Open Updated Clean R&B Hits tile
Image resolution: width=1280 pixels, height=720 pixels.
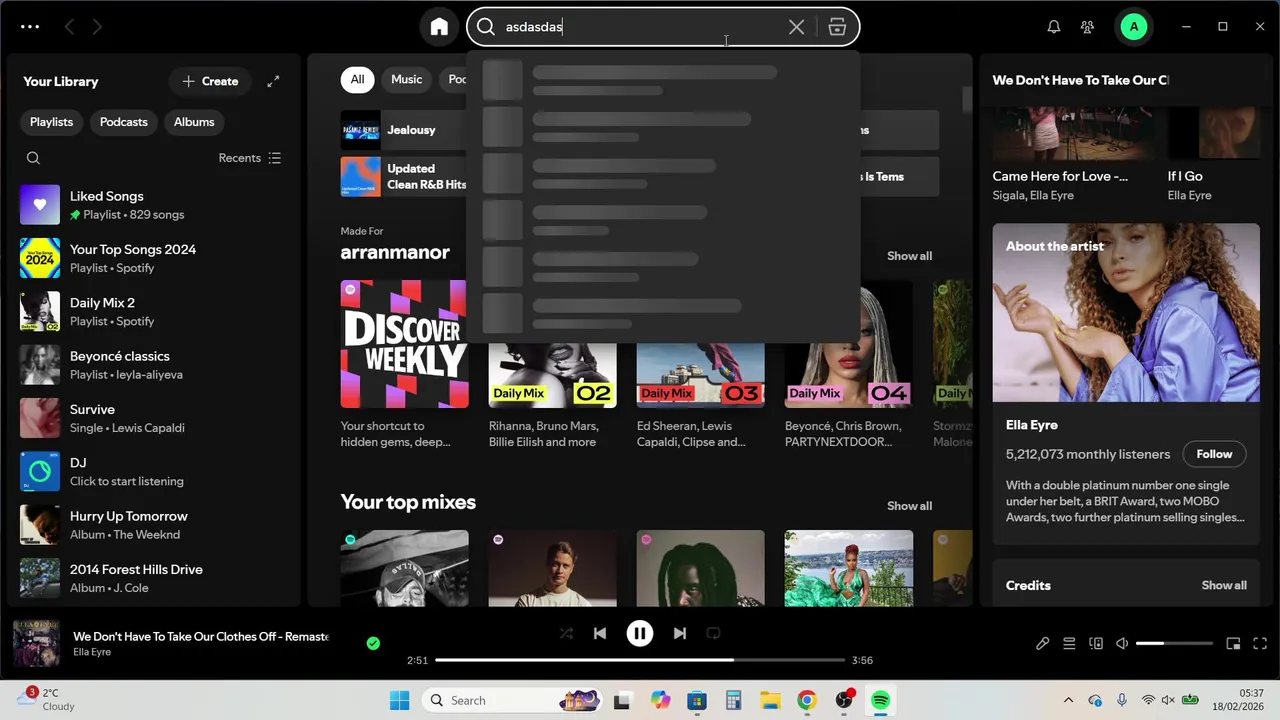[403, 177]
